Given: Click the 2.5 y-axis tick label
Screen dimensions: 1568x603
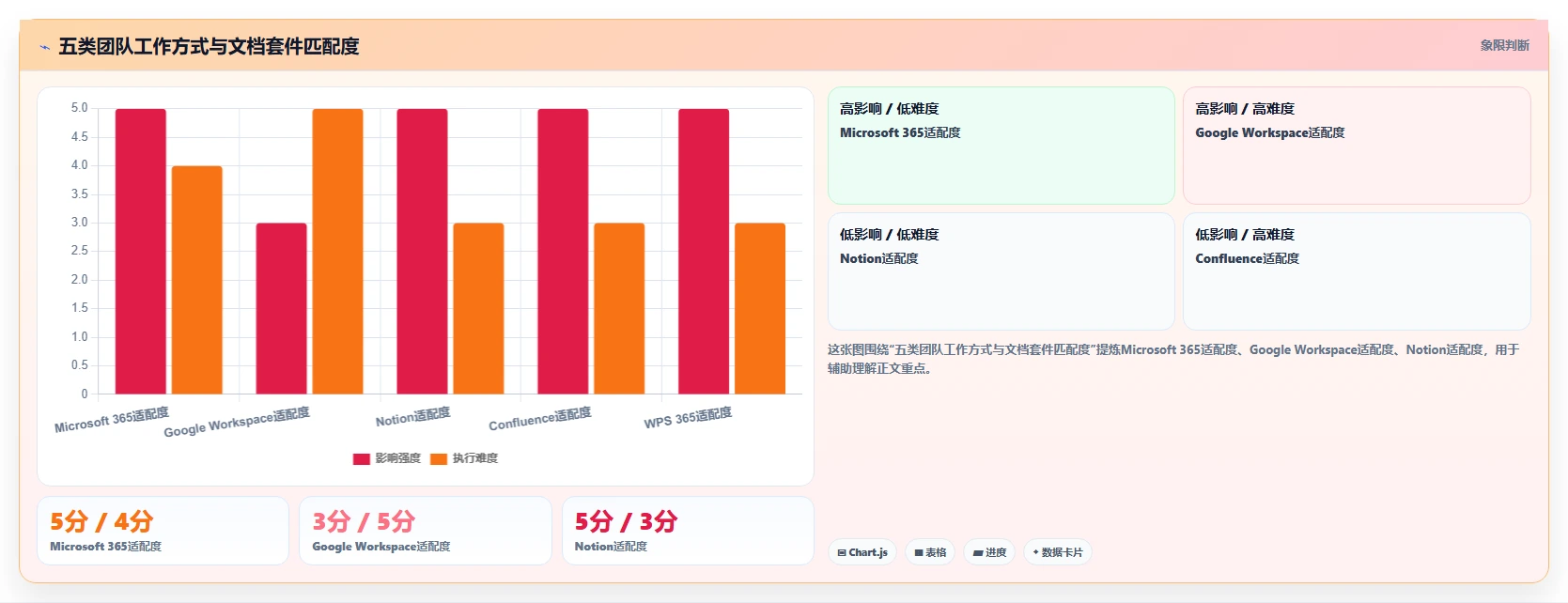Looking at the screenshot, I should click(x=80, y=251).
